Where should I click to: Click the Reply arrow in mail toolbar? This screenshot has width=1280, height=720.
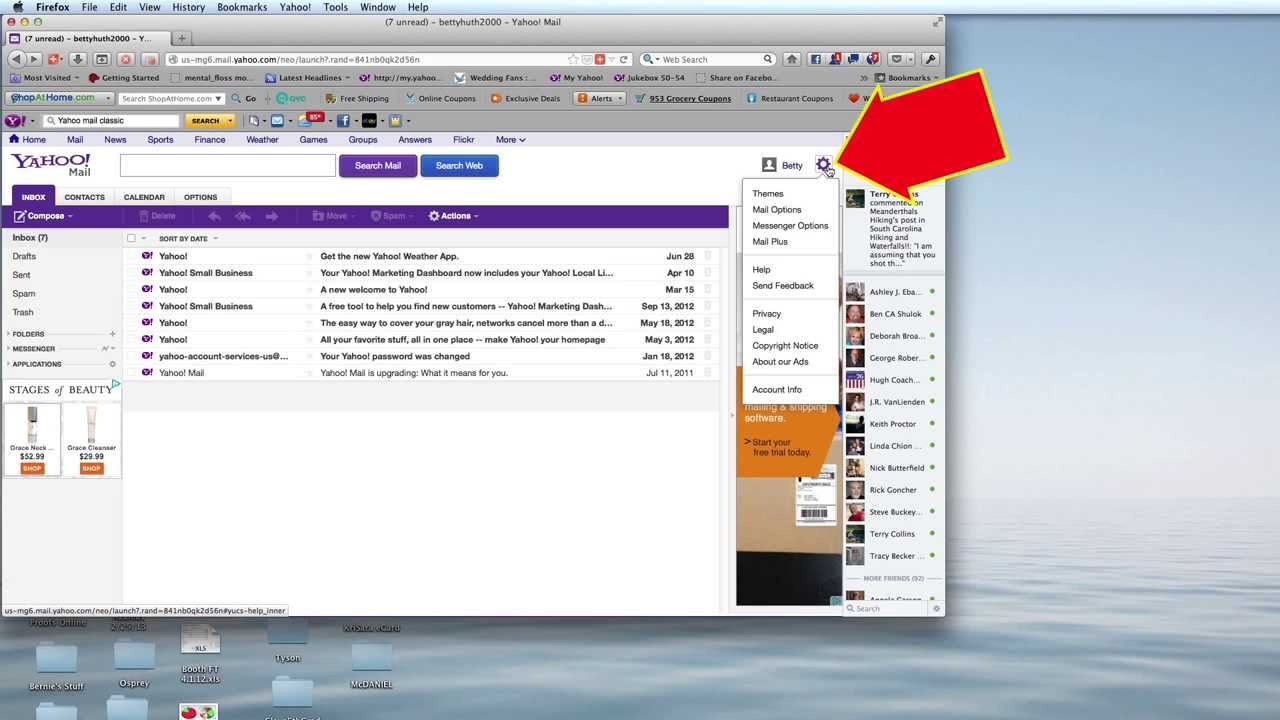click(214, 216)
